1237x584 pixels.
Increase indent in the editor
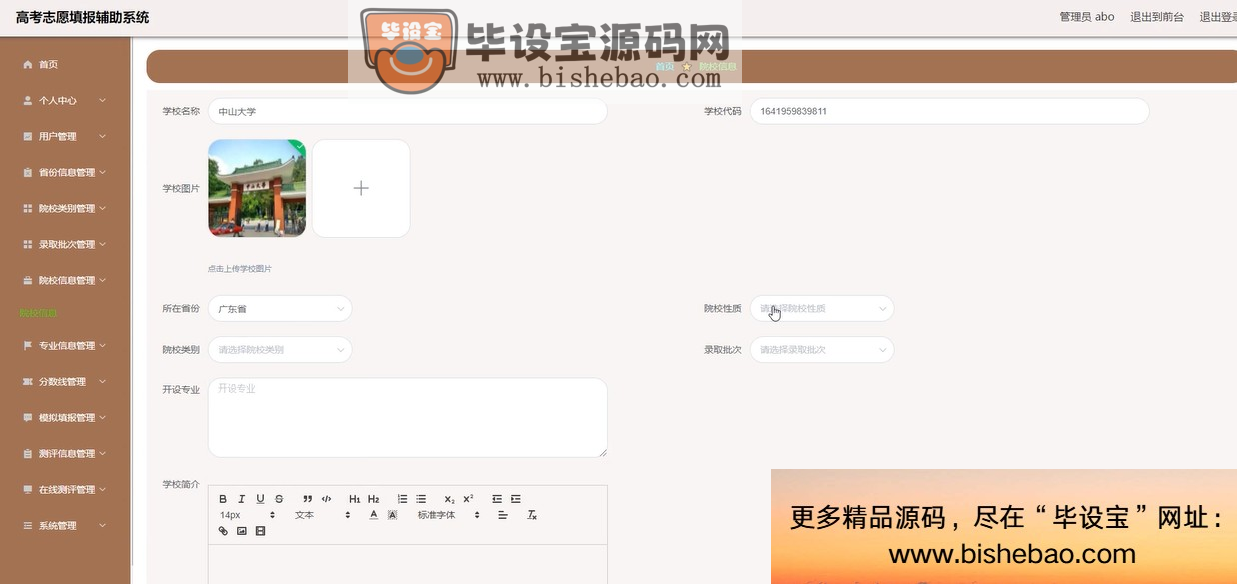tap(515, 499)
